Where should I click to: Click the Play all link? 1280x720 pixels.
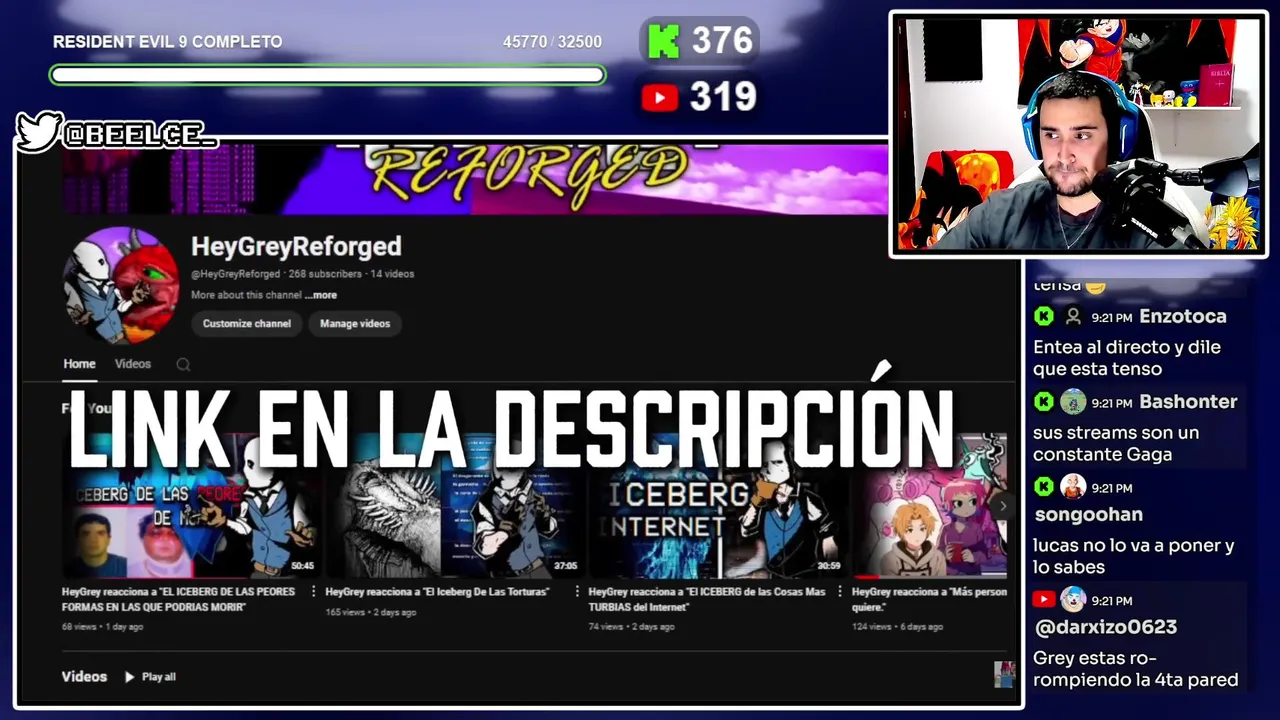tap(158, 677)
